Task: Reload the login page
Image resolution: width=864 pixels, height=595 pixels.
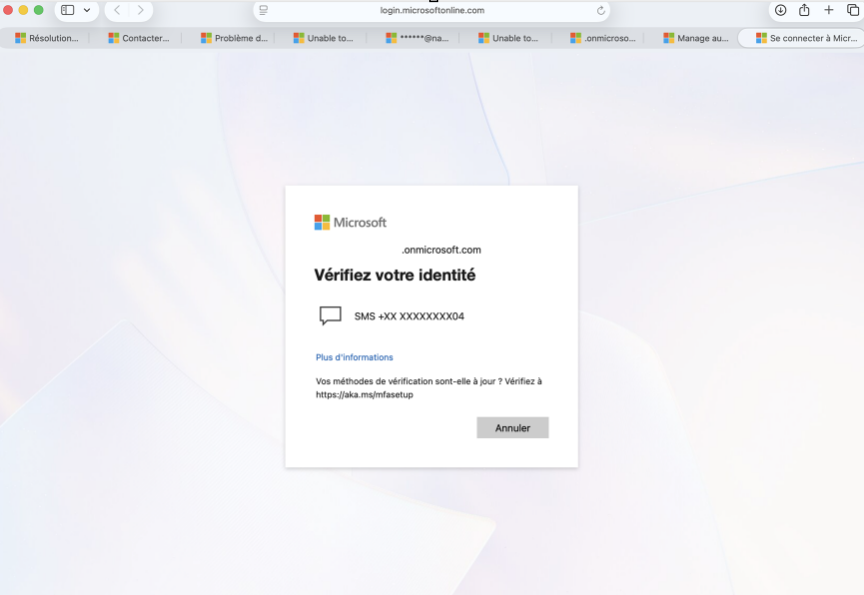Action: tap(600, 11)
